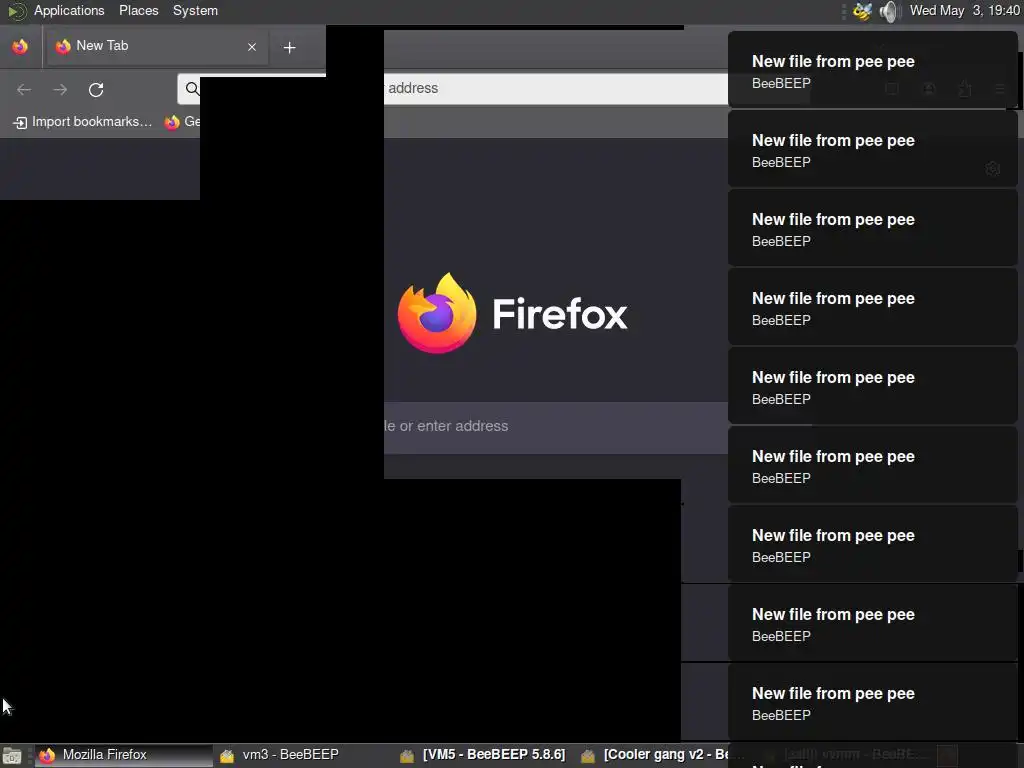Click the Import bookmarks link

82,122
